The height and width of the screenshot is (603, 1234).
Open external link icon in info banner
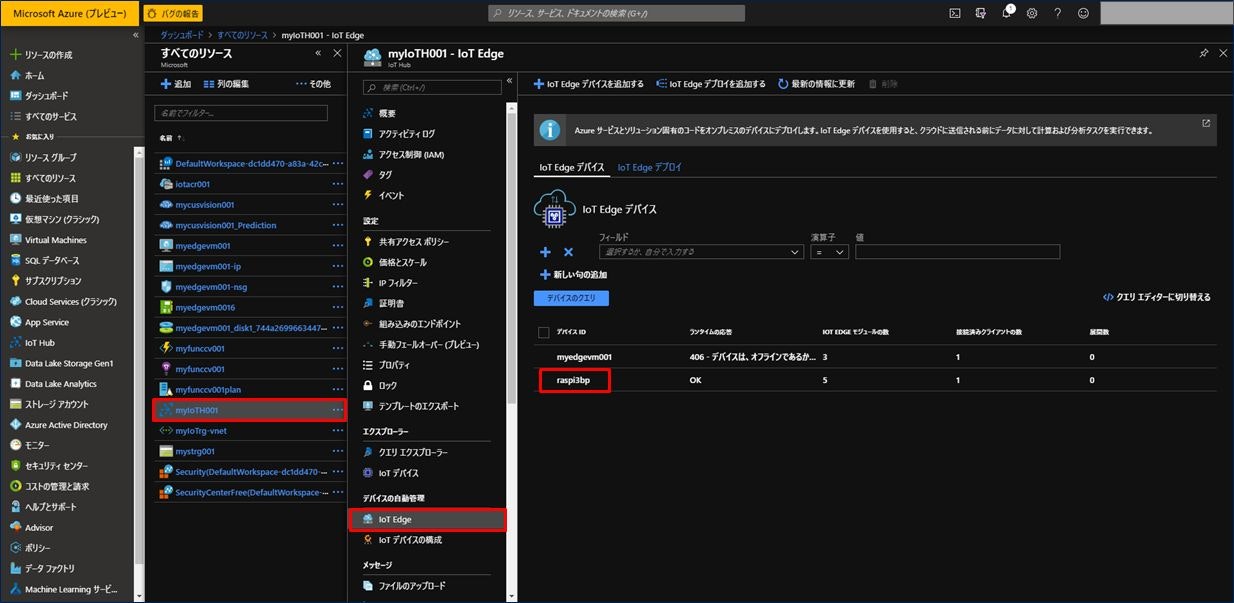tap(1206, 124)
